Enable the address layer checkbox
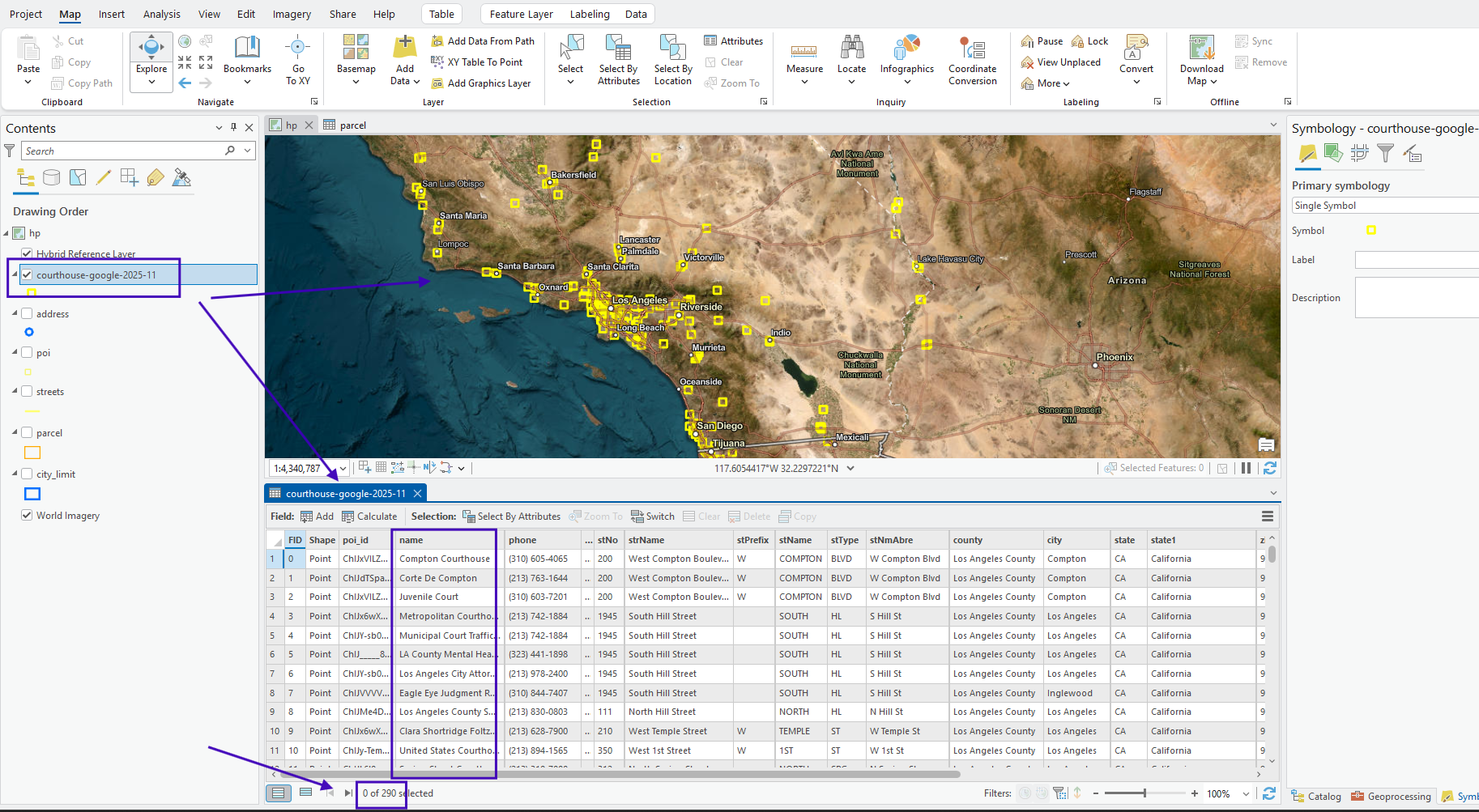 (x=28, y=314)
